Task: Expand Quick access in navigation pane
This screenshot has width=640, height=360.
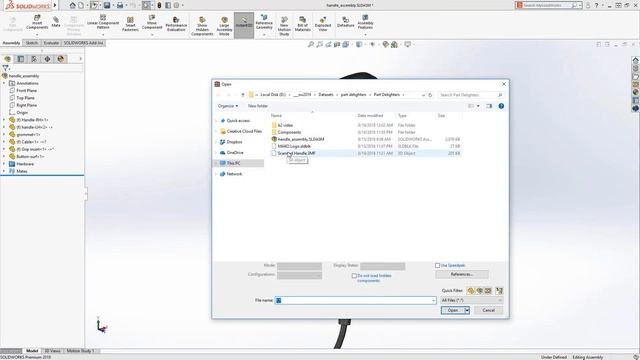Action: 216,121
